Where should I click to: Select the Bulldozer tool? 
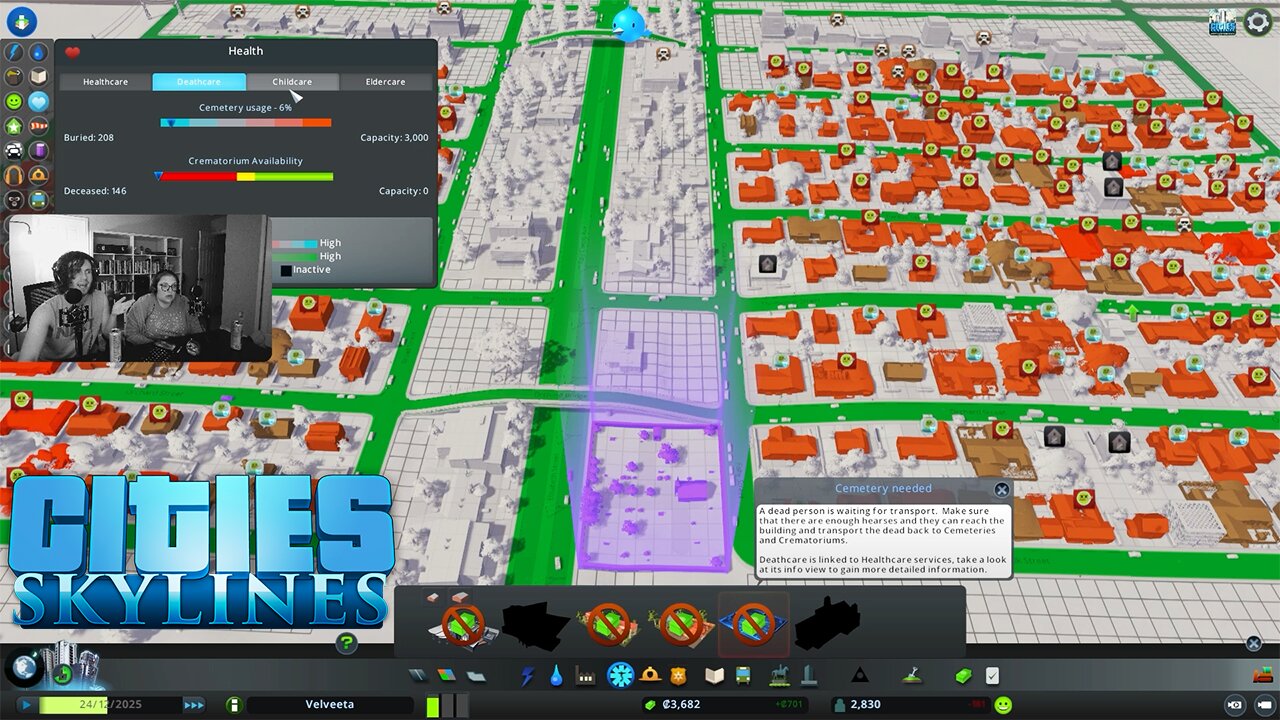point(1262,676)
